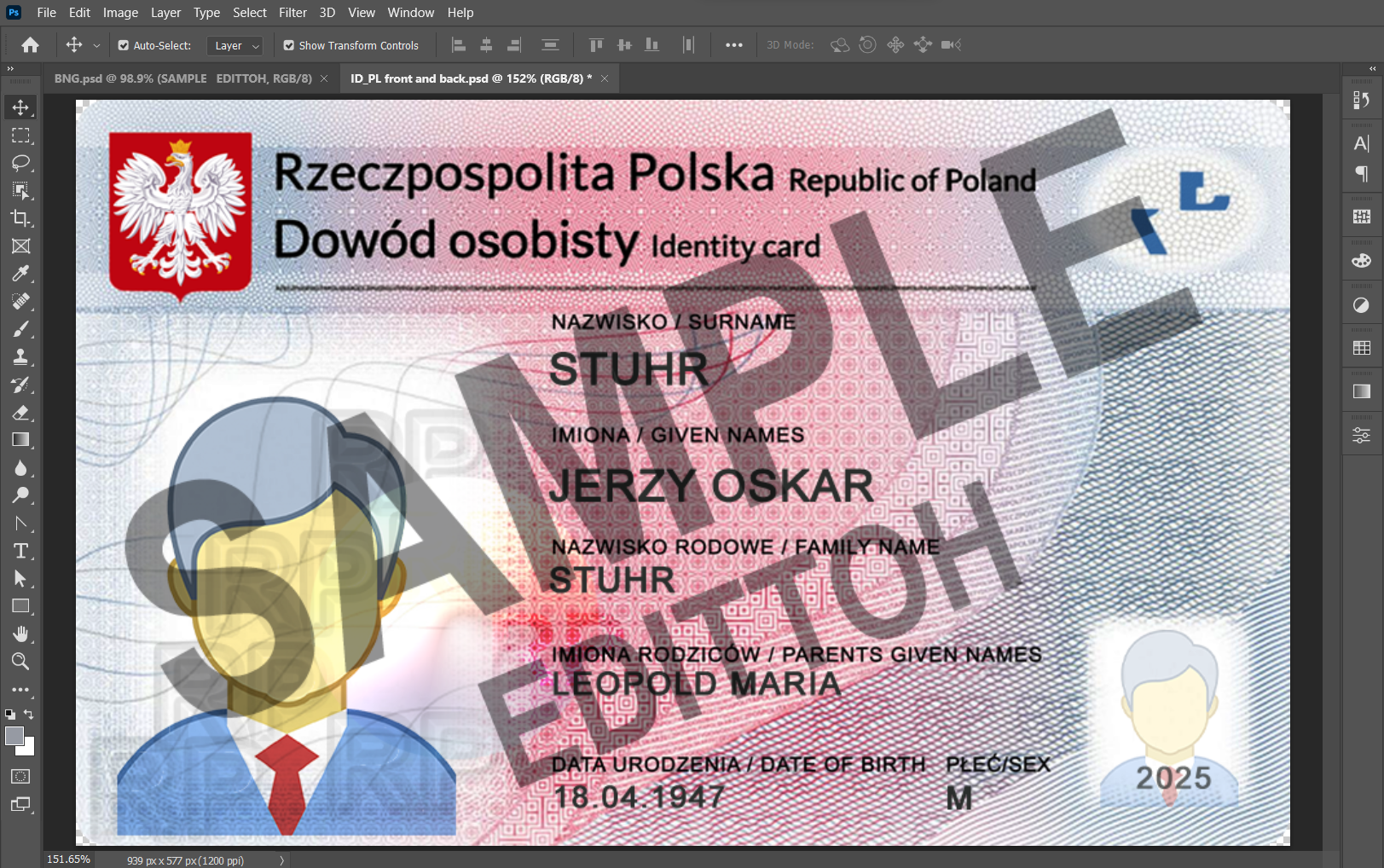
Task: Toggle Quick Mask mode
Action: pyautogui.click(x=20, y=777)
